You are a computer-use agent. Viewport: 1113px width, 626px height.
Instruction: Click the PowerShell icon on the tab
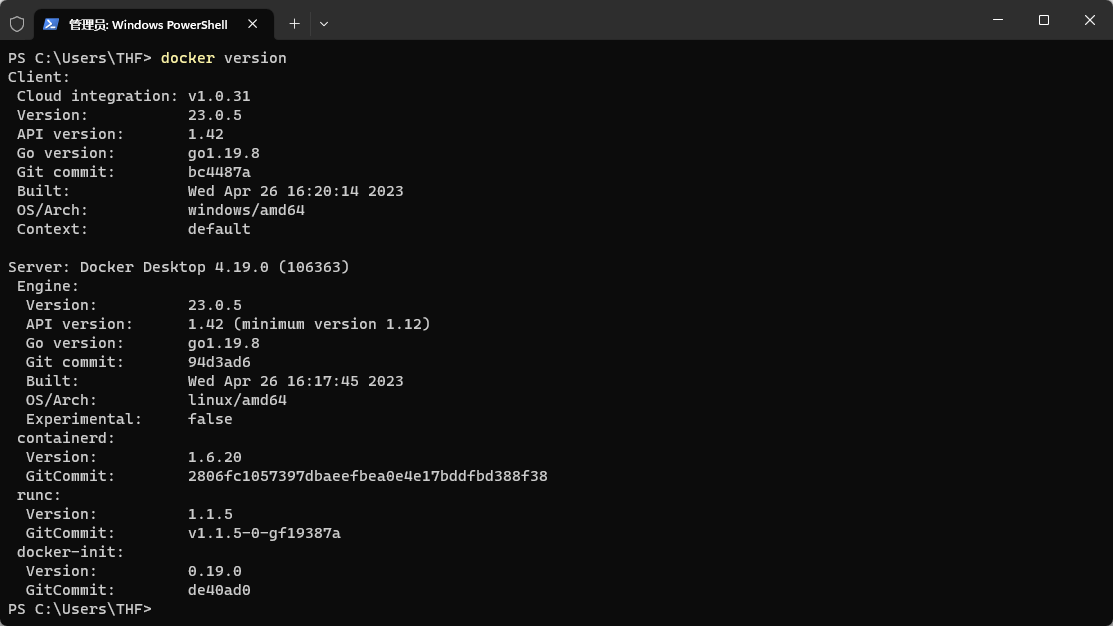point(50,24)
